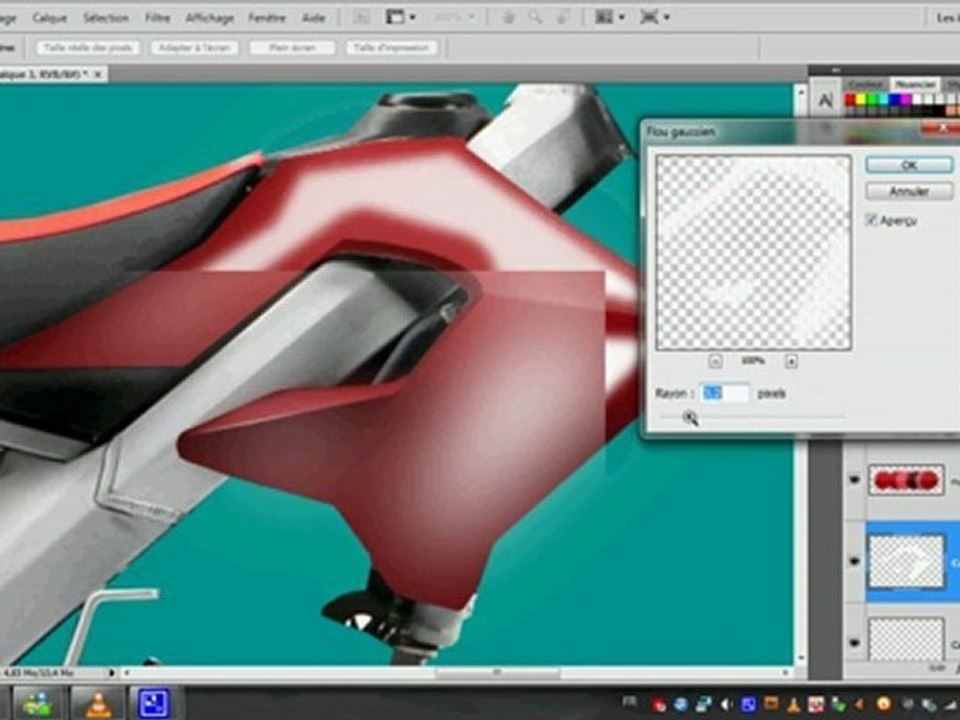The height and width of the screenshot is (720, 960).
Task: Pick the red swatch in Nuancier panel
Action: 850,99
